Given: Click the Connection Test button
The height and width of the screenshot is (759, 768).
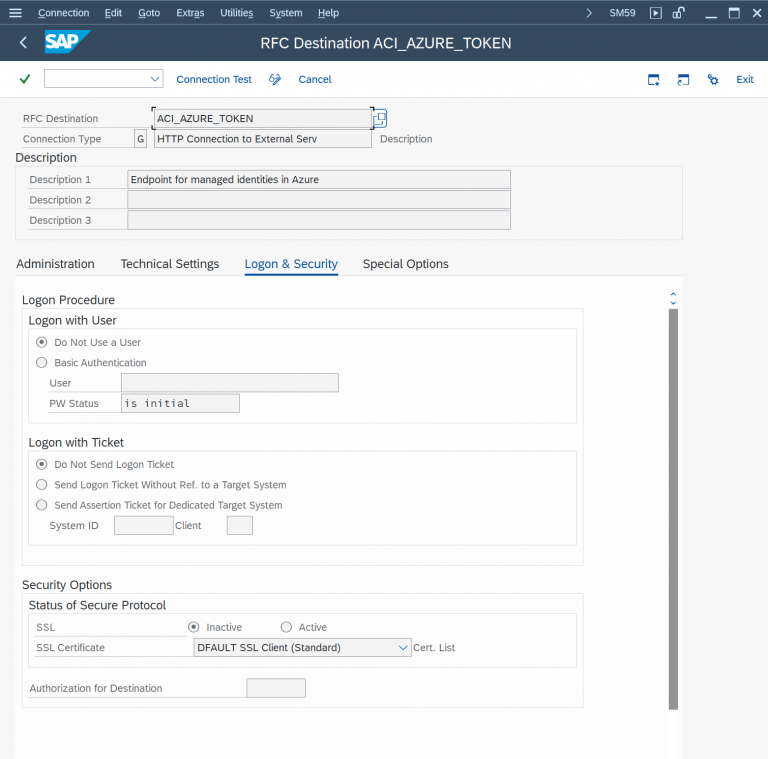Looking at the screenshot, I should [214, 79].
